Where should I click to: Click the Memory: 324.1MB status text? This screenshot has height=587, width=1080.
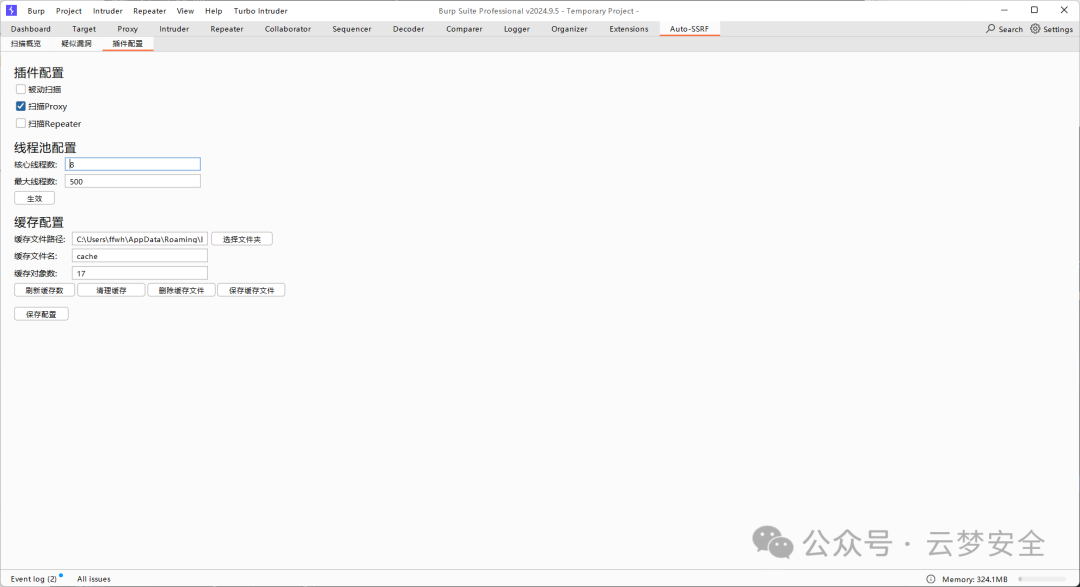(x=975, y=579)
